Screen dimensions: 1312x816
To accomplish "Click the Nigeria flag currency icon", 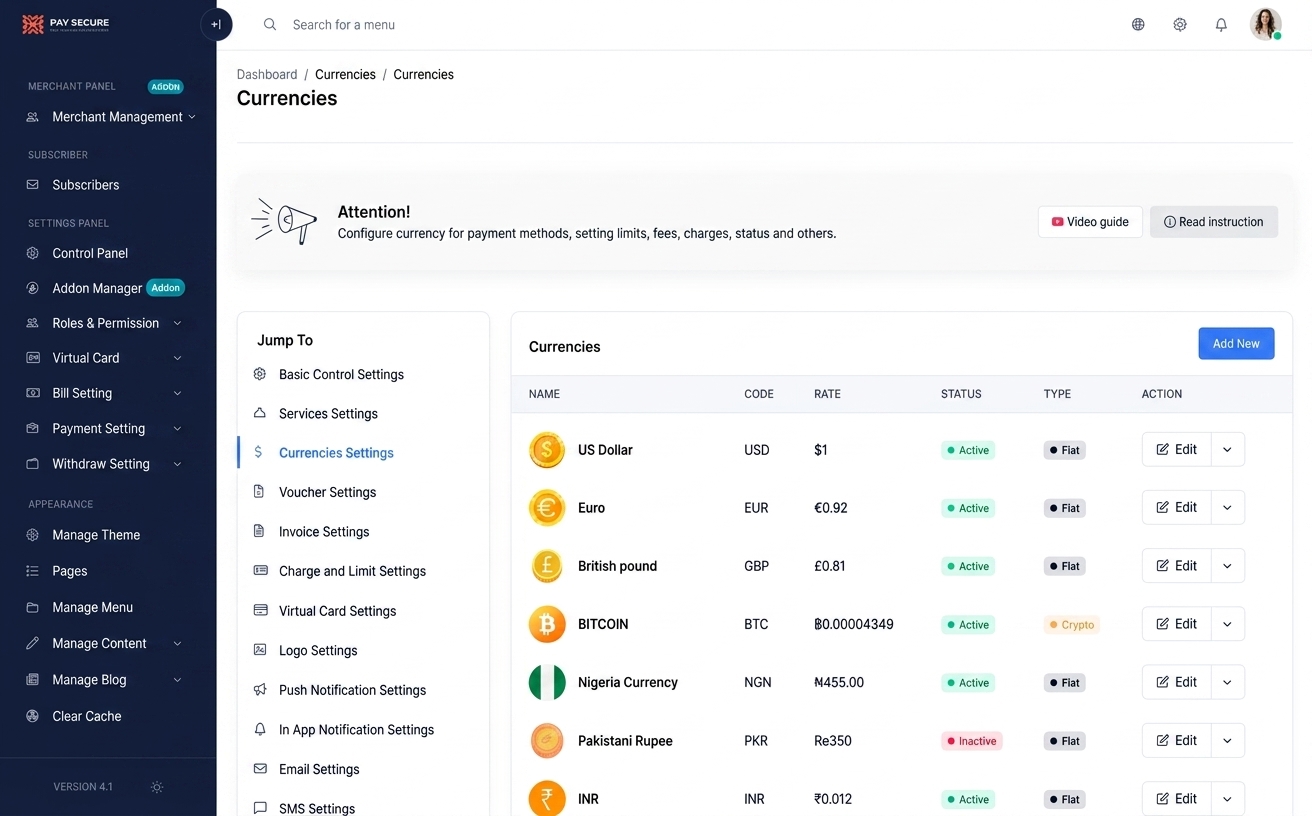I will coord(547,682).
